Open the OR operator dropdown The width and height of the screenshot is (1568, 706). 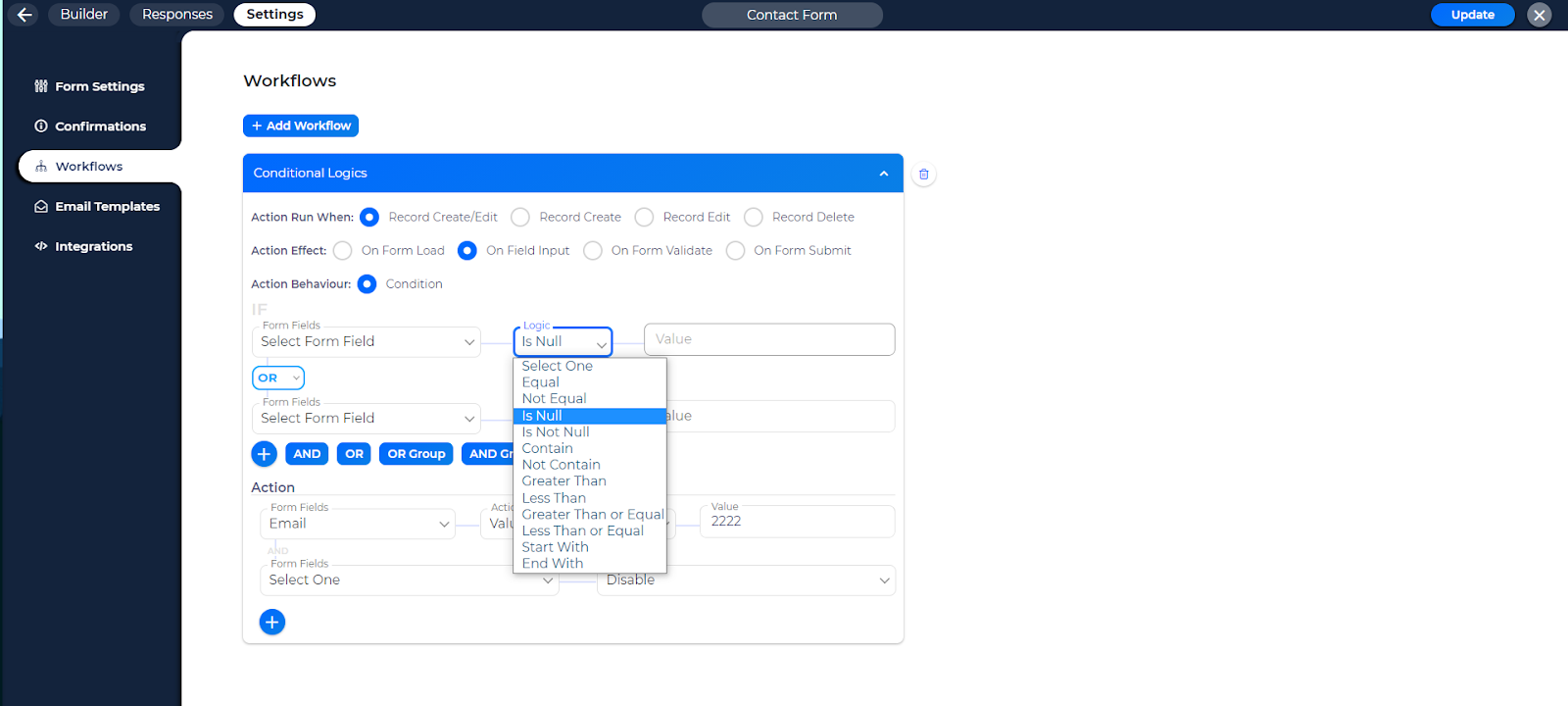coord(278,378)
